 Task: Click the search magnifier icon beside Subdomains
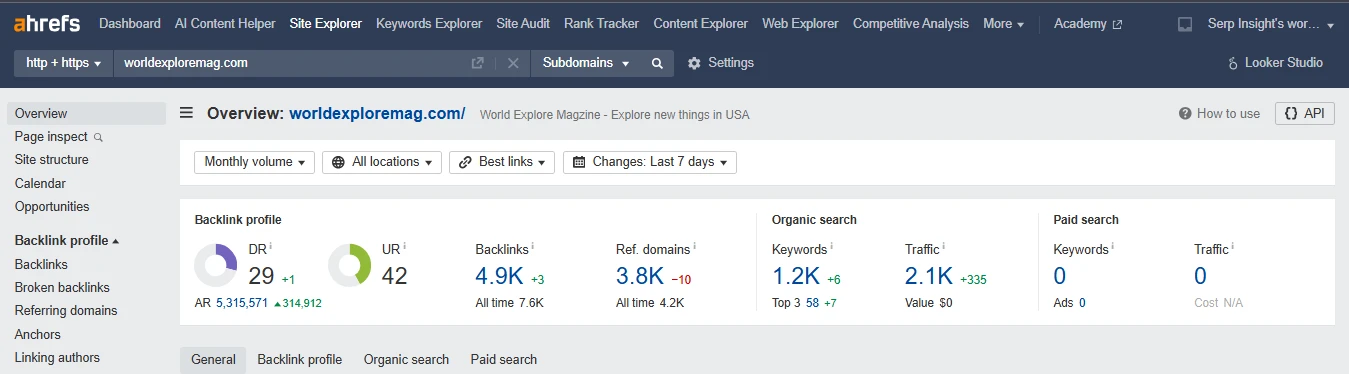click(x=657, y=63)
